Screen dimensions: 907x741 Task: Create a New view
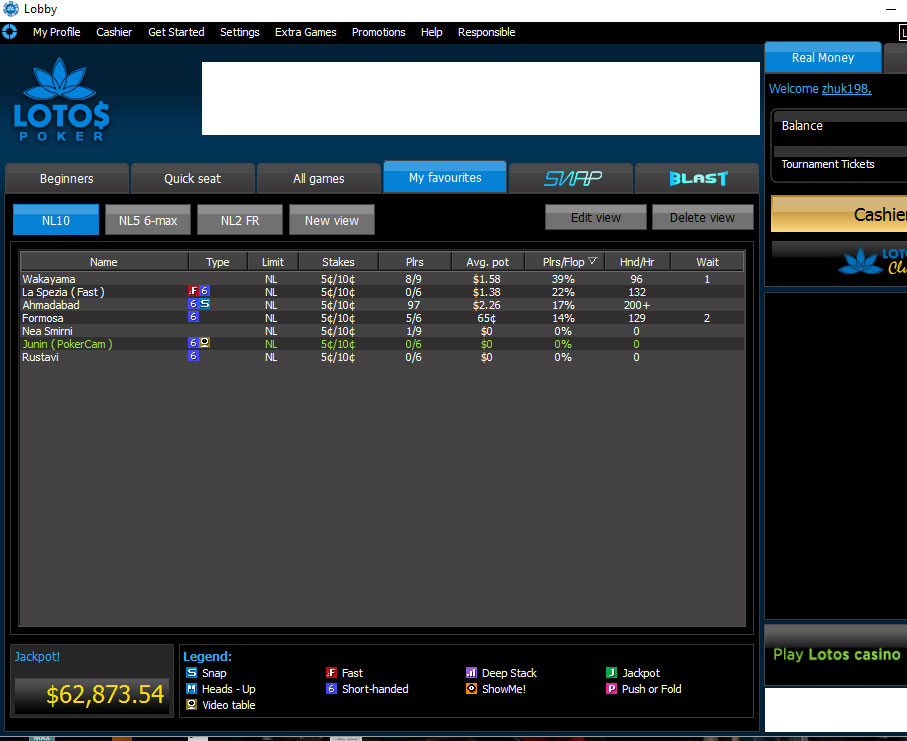[332, 220]
